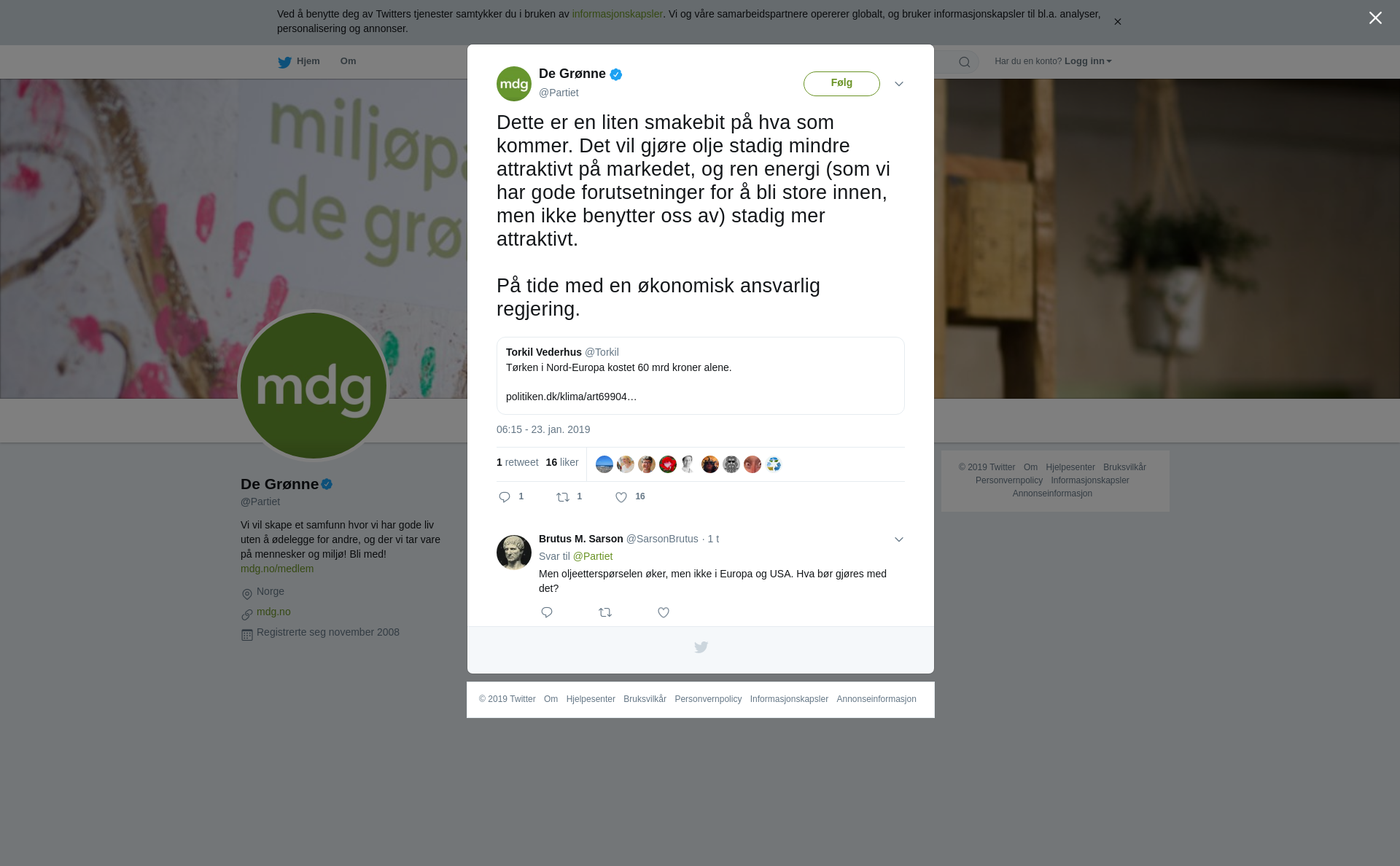Go to the Hjem tab
Image resolution: width=1400 pixels, height=866 pixels.
[299, 62]
